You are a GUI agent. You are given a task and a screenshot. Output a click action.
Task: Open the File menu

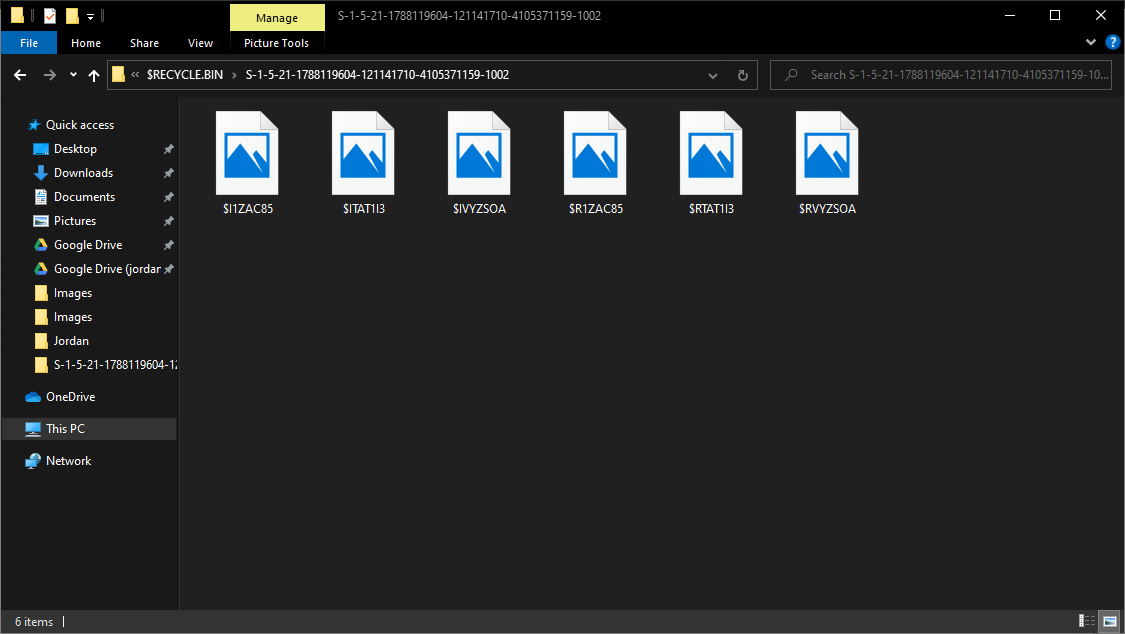coord(29,42)
